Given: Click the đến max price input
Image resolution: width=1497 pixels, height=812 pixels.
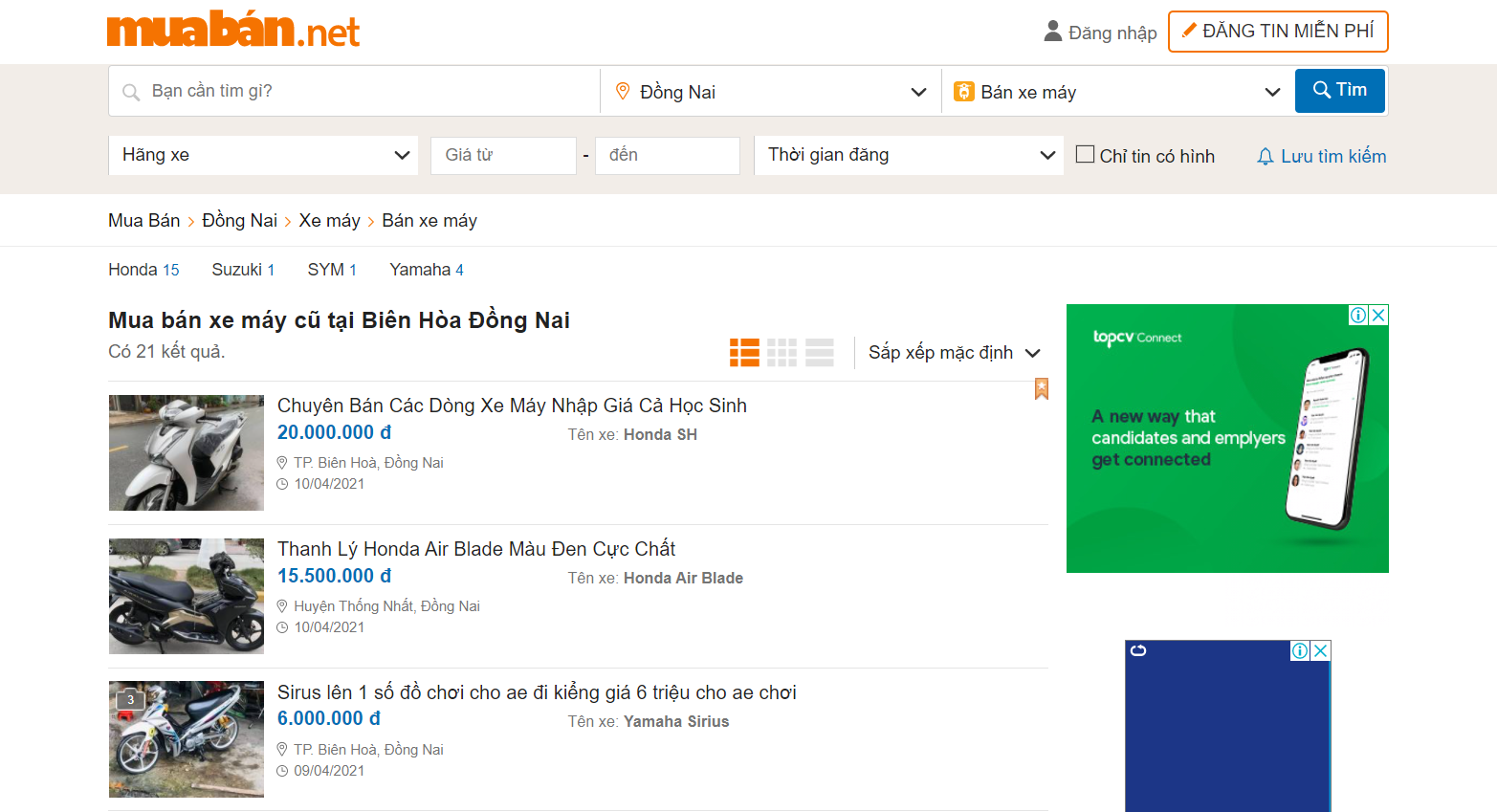Looking at the screenshot, I should click(x=668, y=155).
